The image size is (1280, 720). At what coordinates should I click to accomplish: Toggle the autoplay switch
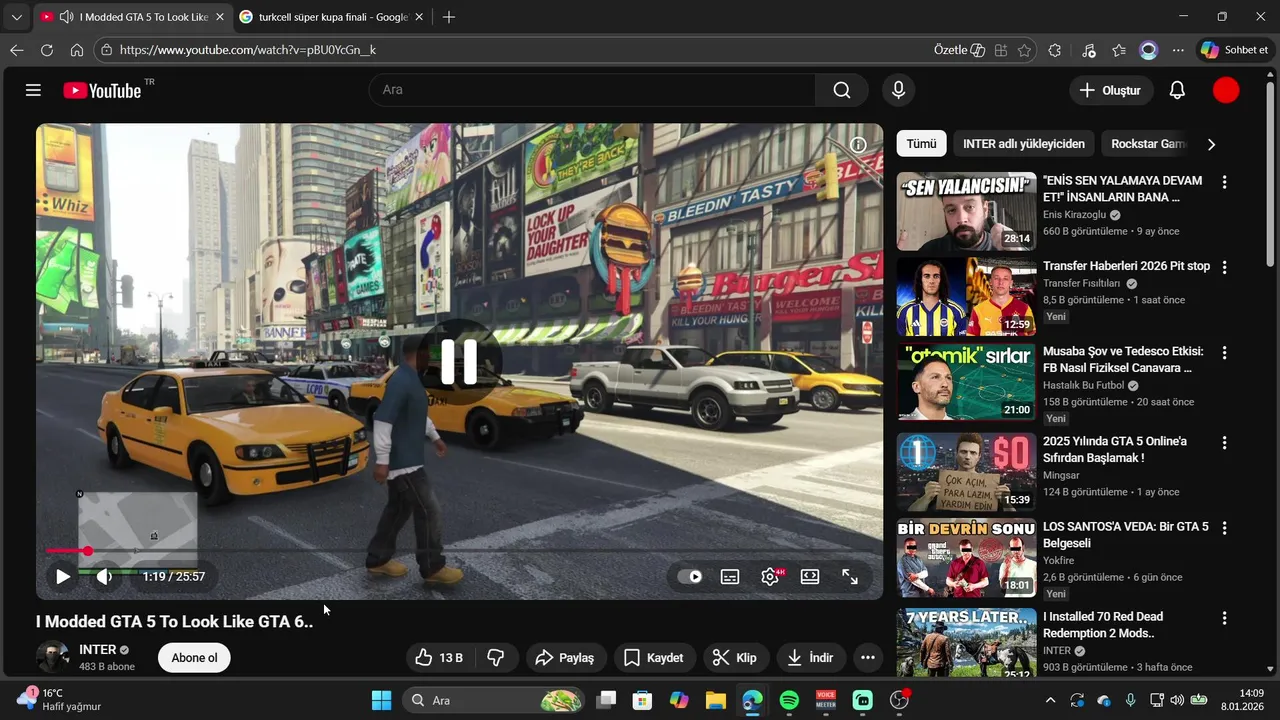(690, 576)
